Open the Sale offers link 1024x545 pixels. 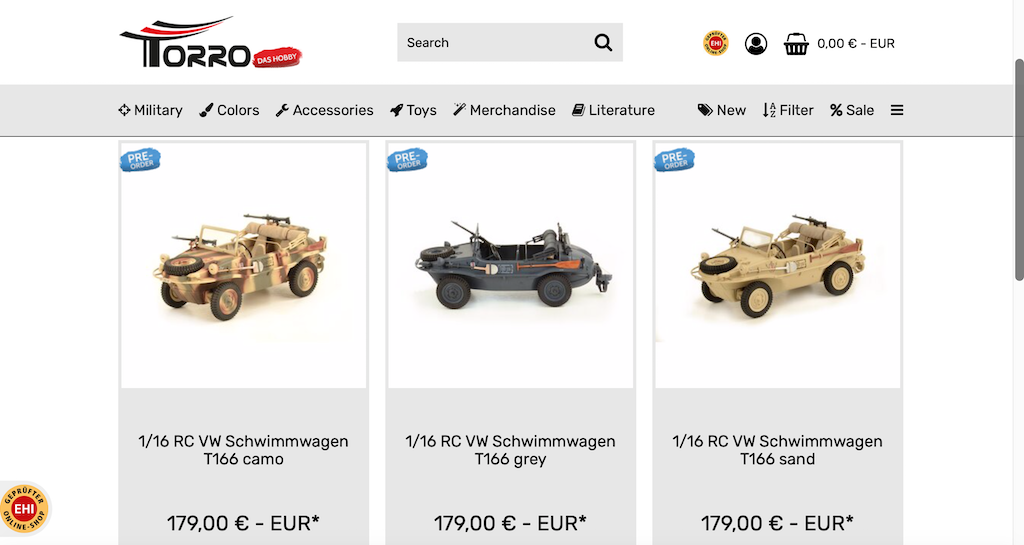point(852,110)
